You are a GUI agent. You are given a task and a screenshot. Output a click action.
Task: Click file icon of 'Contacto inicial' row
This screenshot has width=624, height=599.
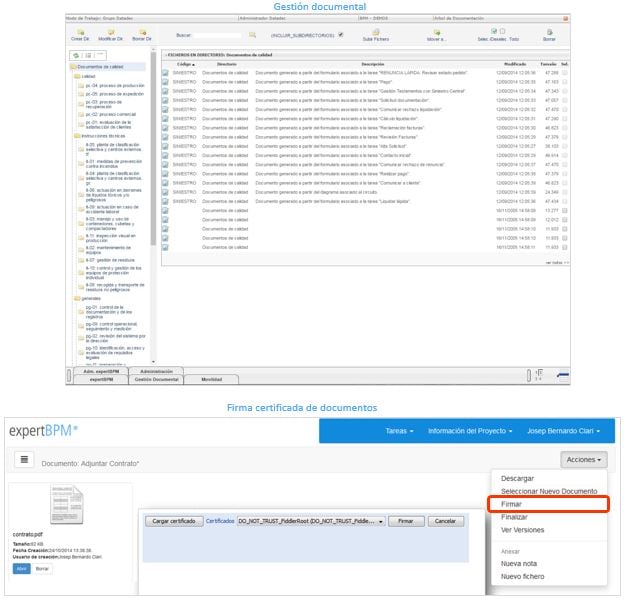click(x=165, y=155)
